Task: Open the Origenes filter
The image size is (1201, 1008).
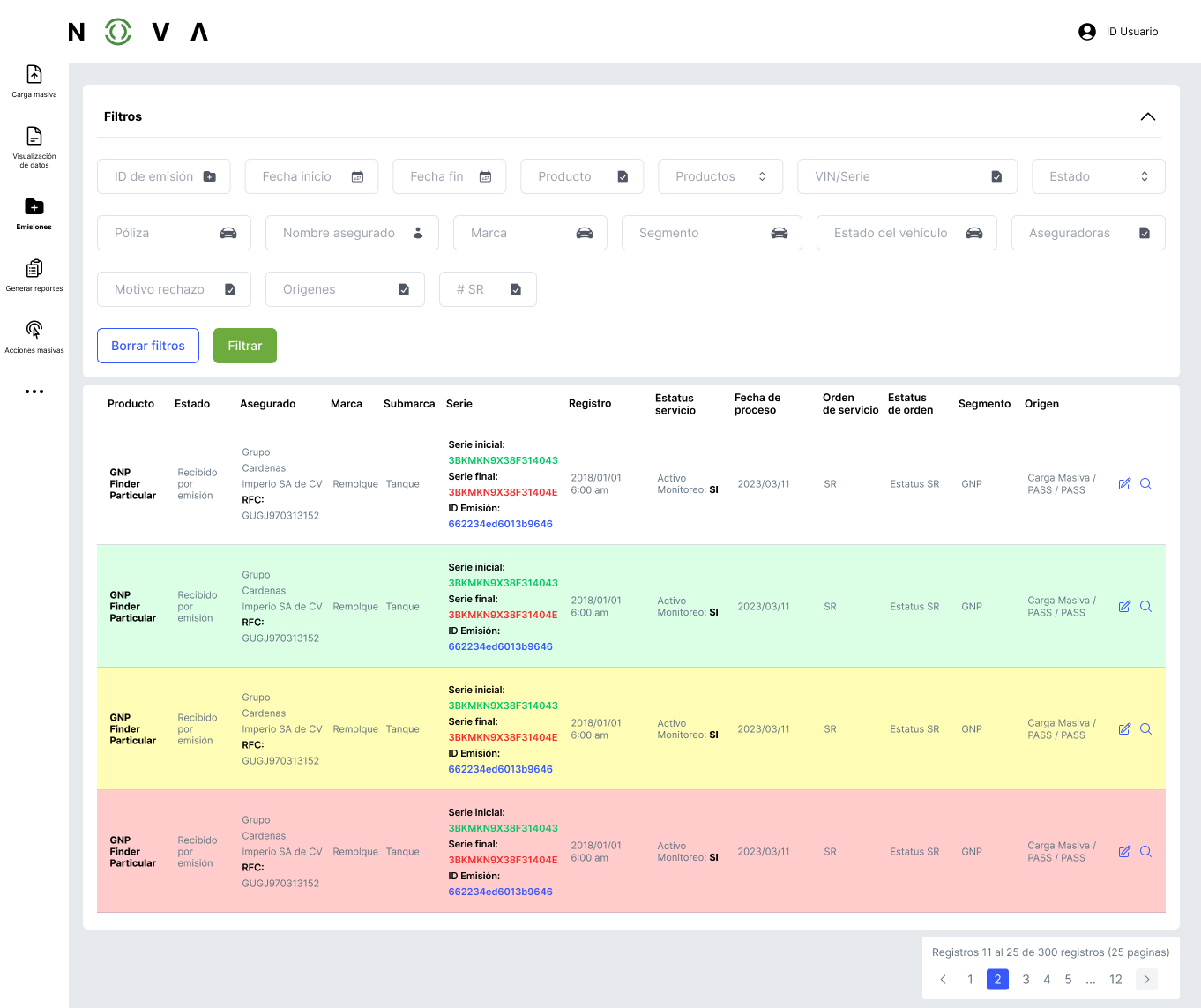Action: (345, 289)
